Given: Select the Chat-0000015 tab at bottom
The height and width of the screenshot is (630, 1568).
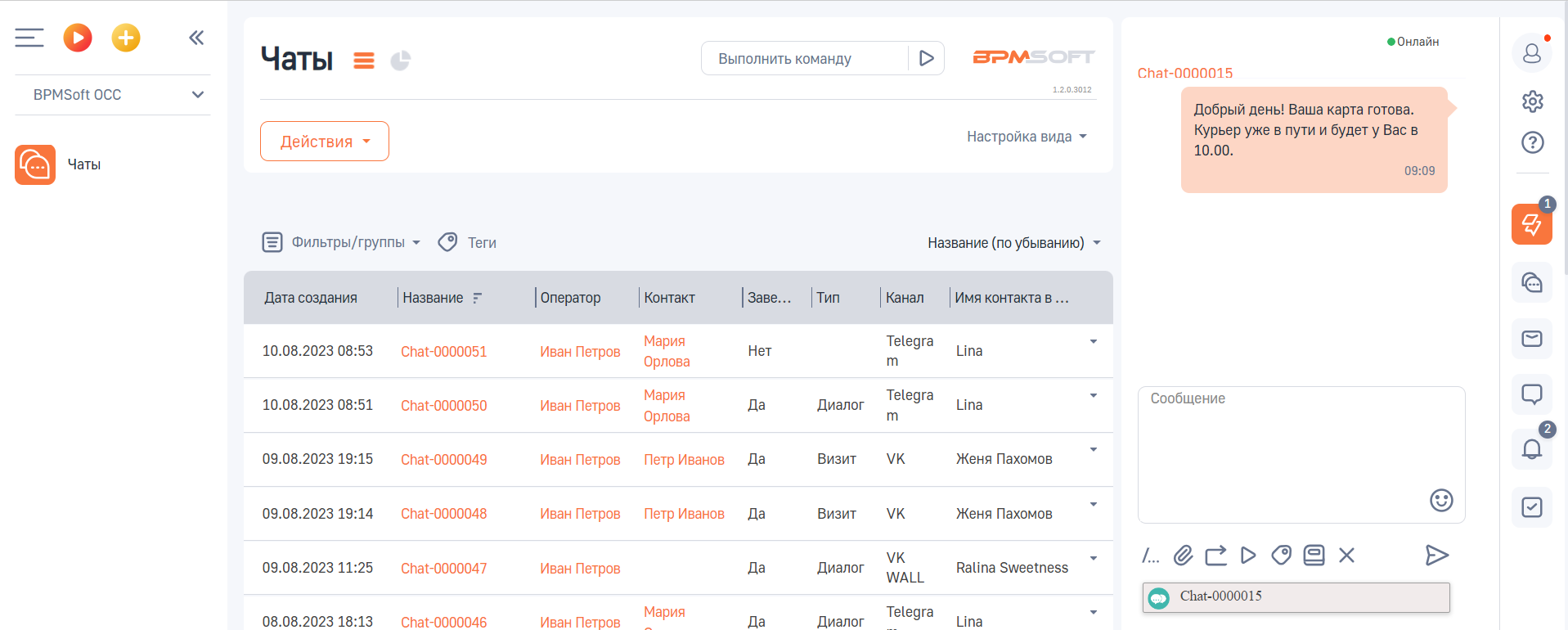Looking at the screenshot, I should [x=1296, y=597].
